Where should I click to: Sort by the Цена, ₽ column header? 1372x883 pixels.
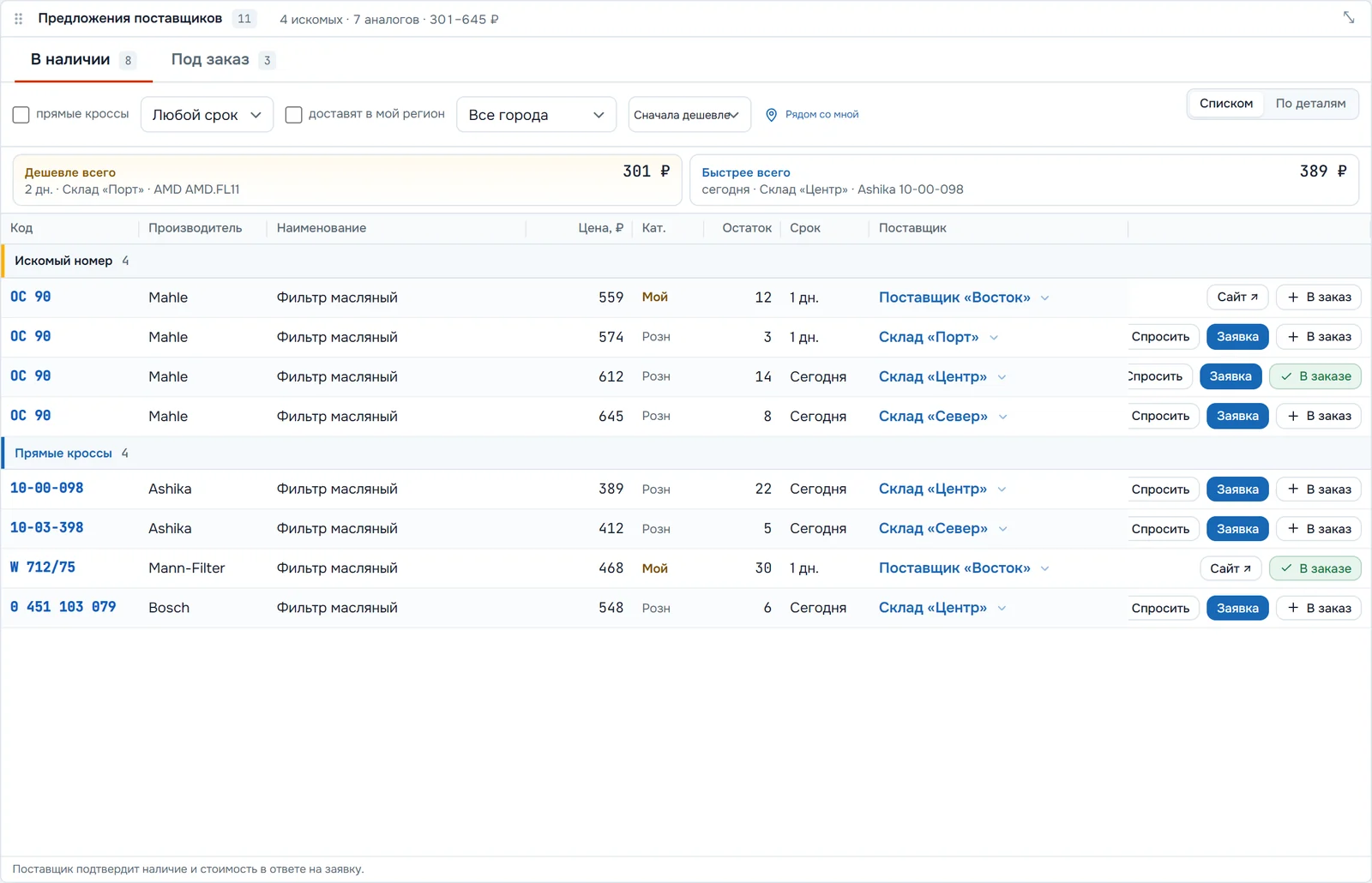click(600, 228)
